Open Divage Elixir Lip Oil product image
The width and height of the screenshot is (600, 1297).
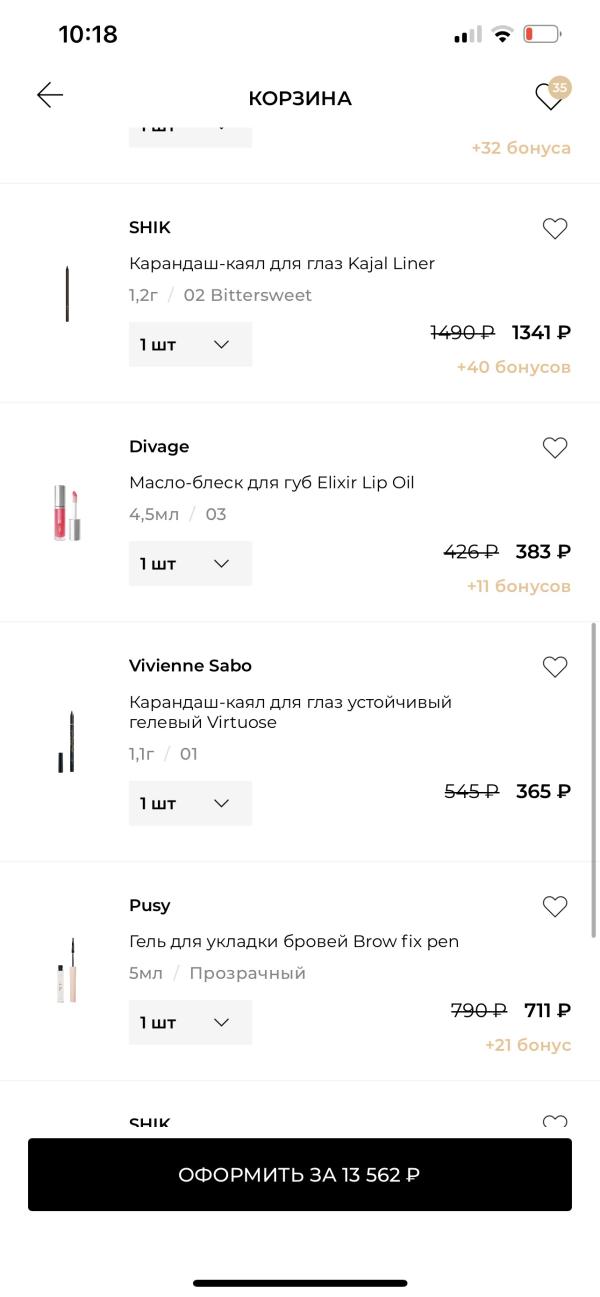[67, 512]
